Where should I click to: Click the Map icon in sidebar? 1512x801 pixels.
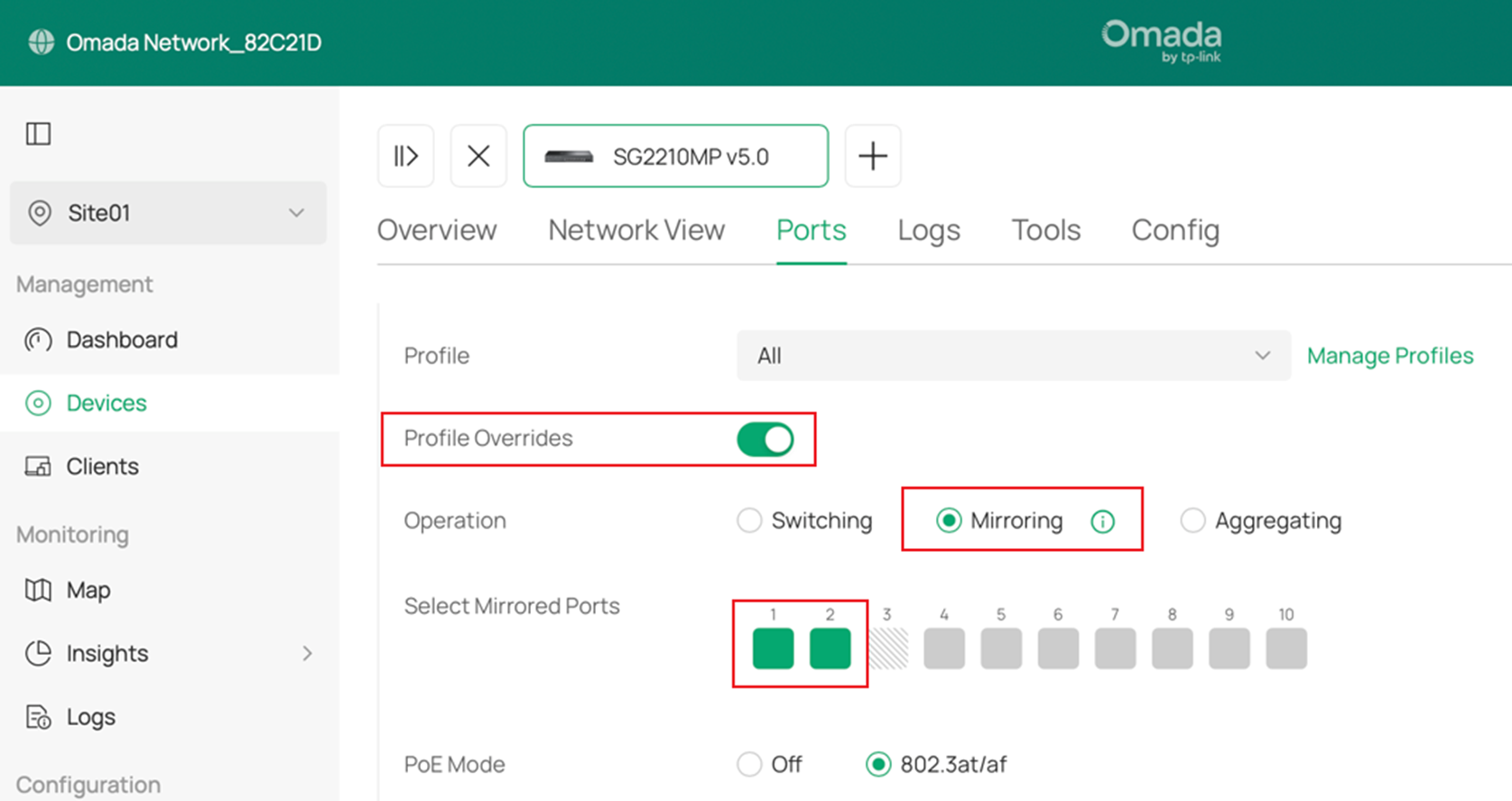38,590
